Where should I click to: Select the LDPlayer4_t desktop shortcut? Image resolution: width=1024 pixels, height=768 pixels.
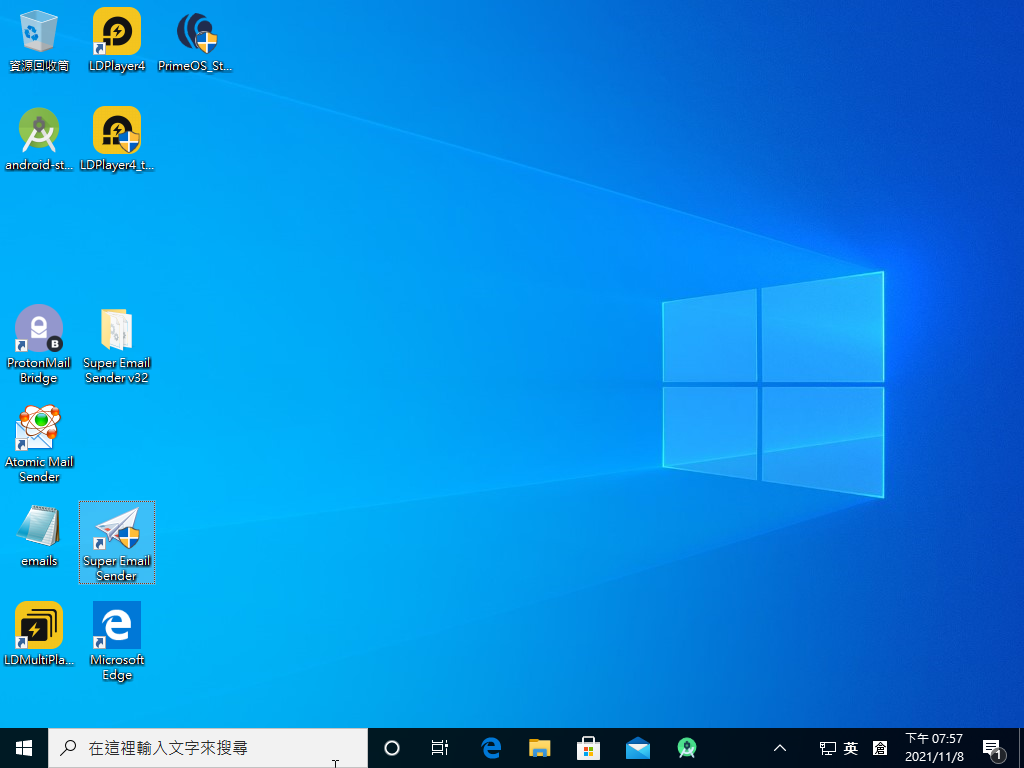116,130
